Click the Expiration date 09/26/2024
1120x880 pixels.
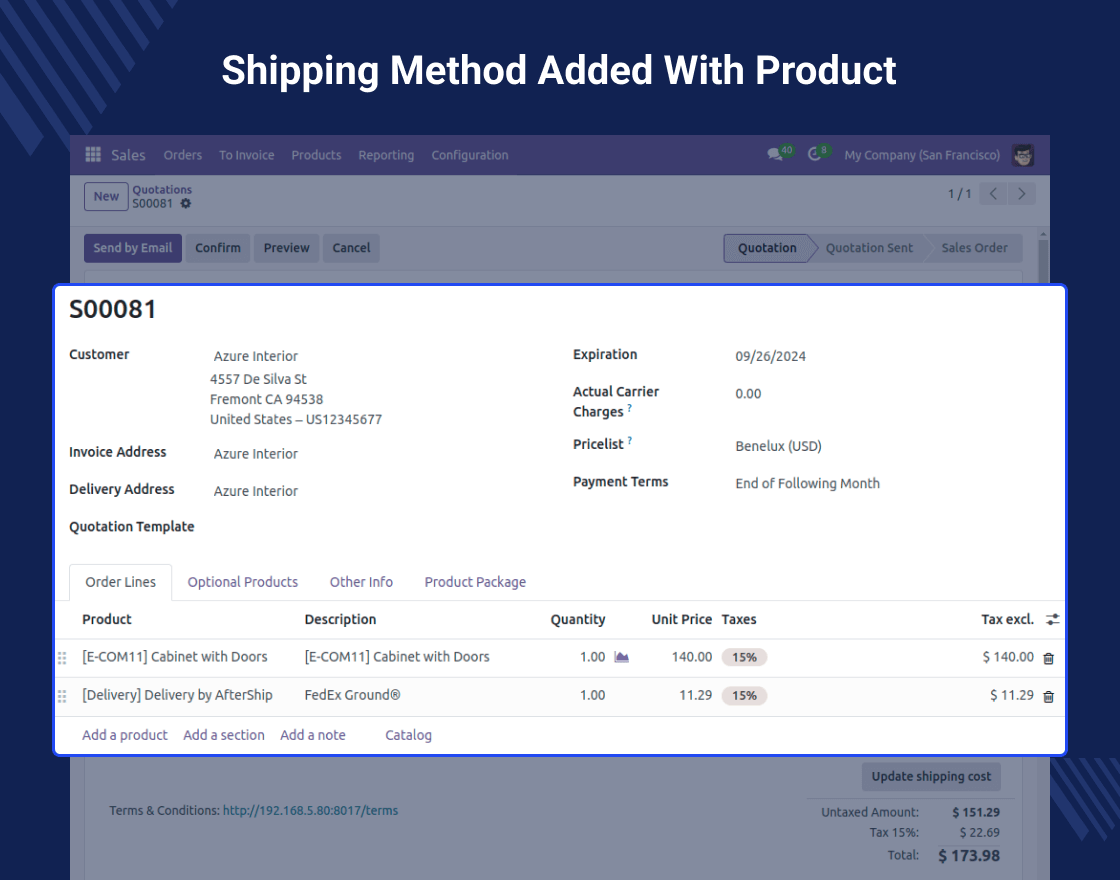771,356
